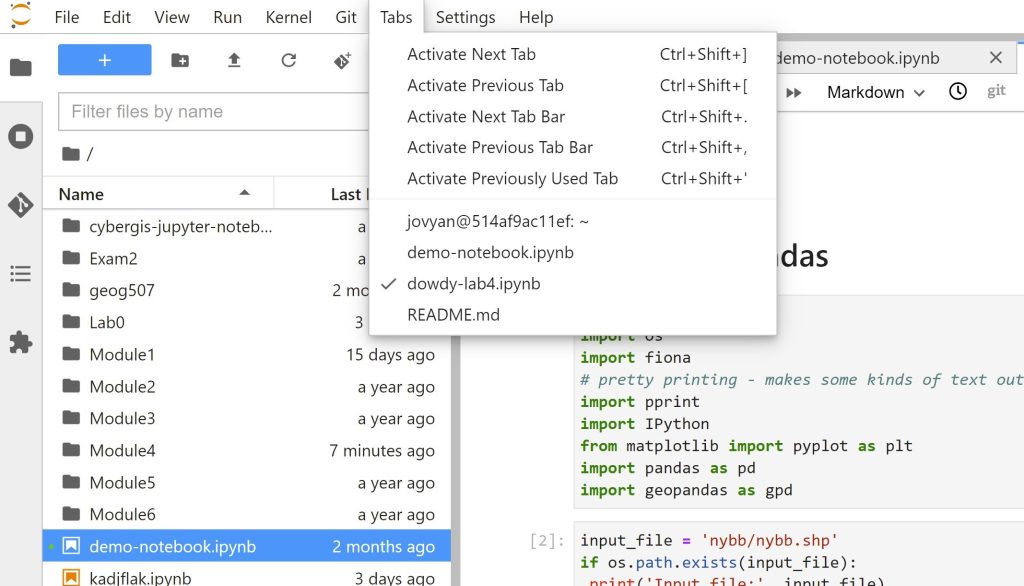Screen dimensions: 1024x586
Task: Open the Markdown cell type dropdown
Action: (x=873, y=91)
